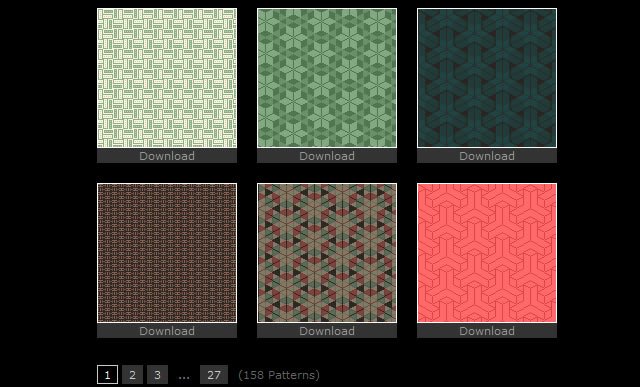This screenshot has width=640, height=387.
Task: Click the '(158 Patterns)' count text
Action: (279, 375)
